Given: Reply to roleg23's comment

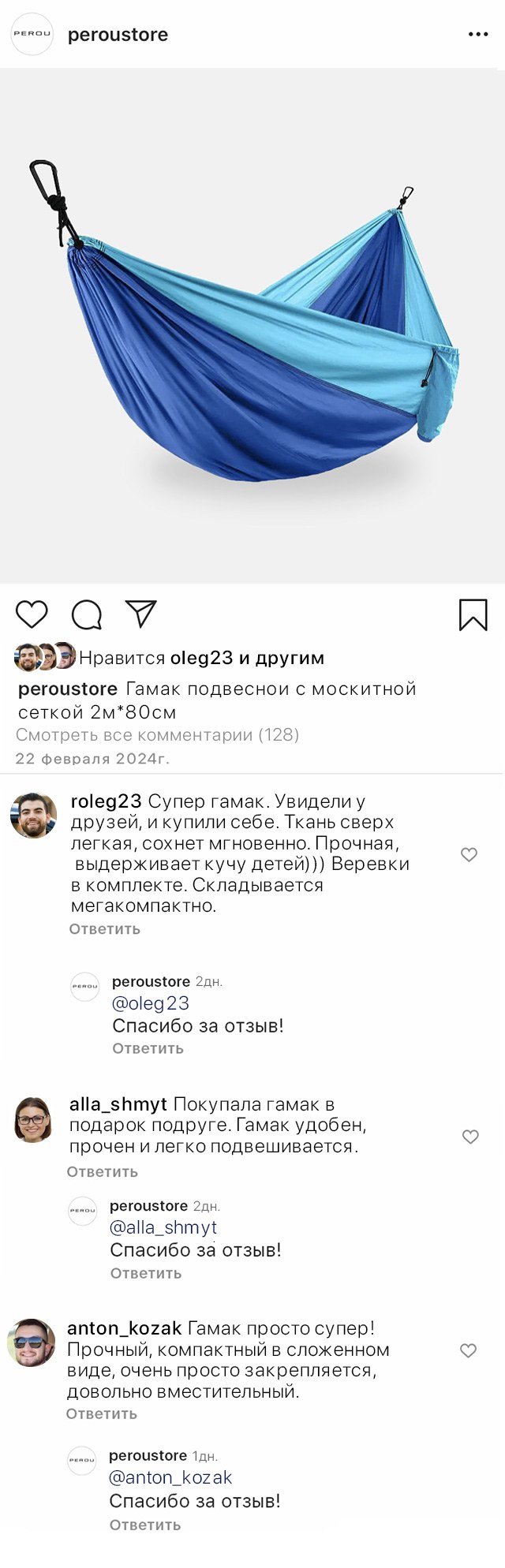Looking at the screenshot, I should (104, 929).
